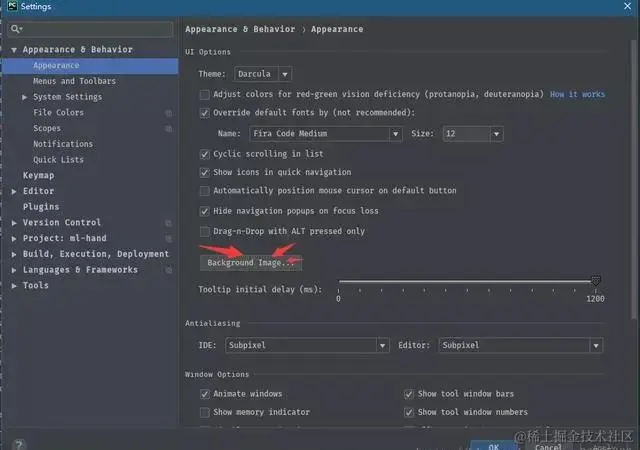The width and height of the screenshot is (640, 450).
Task: Expand Version Control section arrow
Action: point(14,223)
